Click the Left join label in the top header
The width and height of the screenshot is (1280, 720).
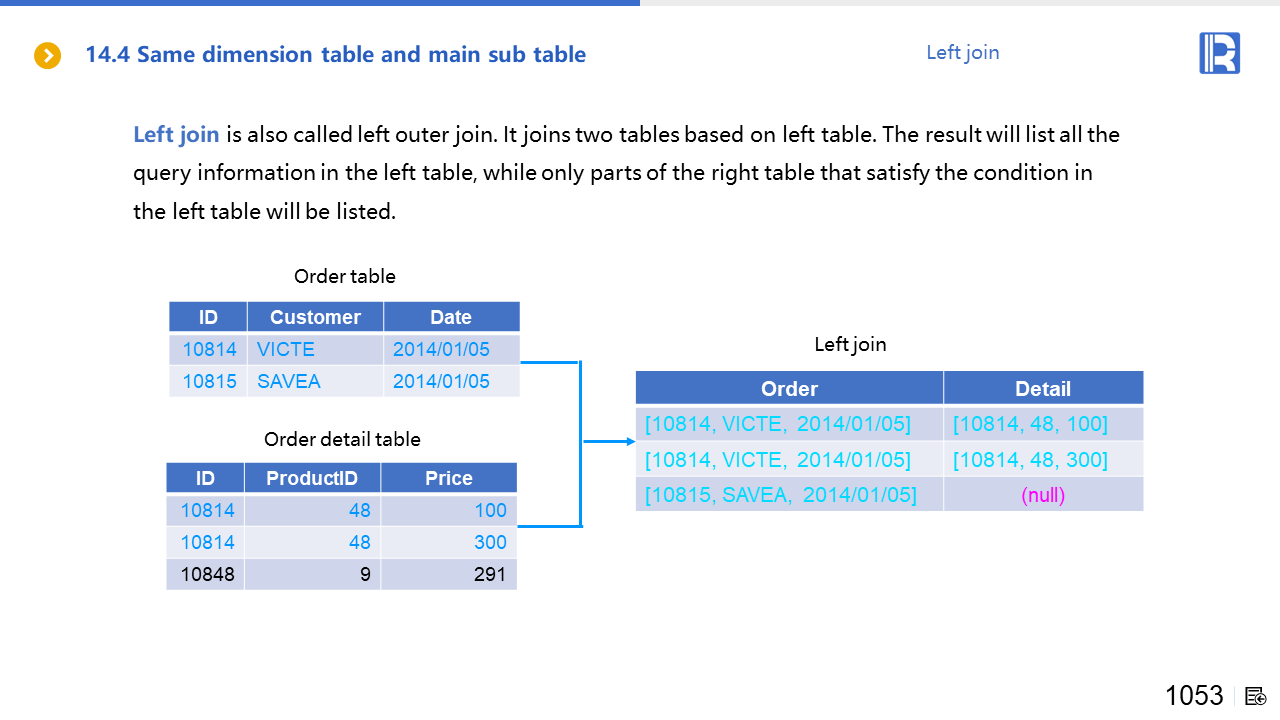tap(962, 53)
